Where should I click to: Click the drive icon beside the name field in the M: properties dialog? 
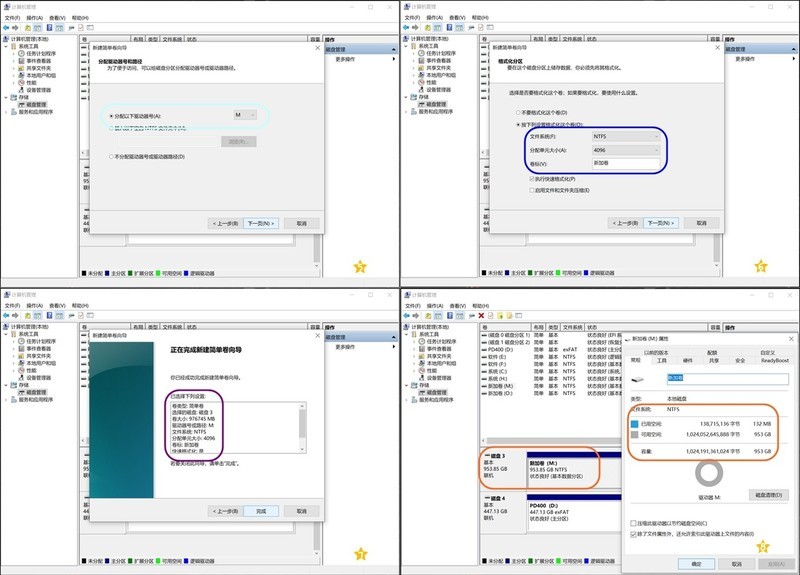[638, 379]
